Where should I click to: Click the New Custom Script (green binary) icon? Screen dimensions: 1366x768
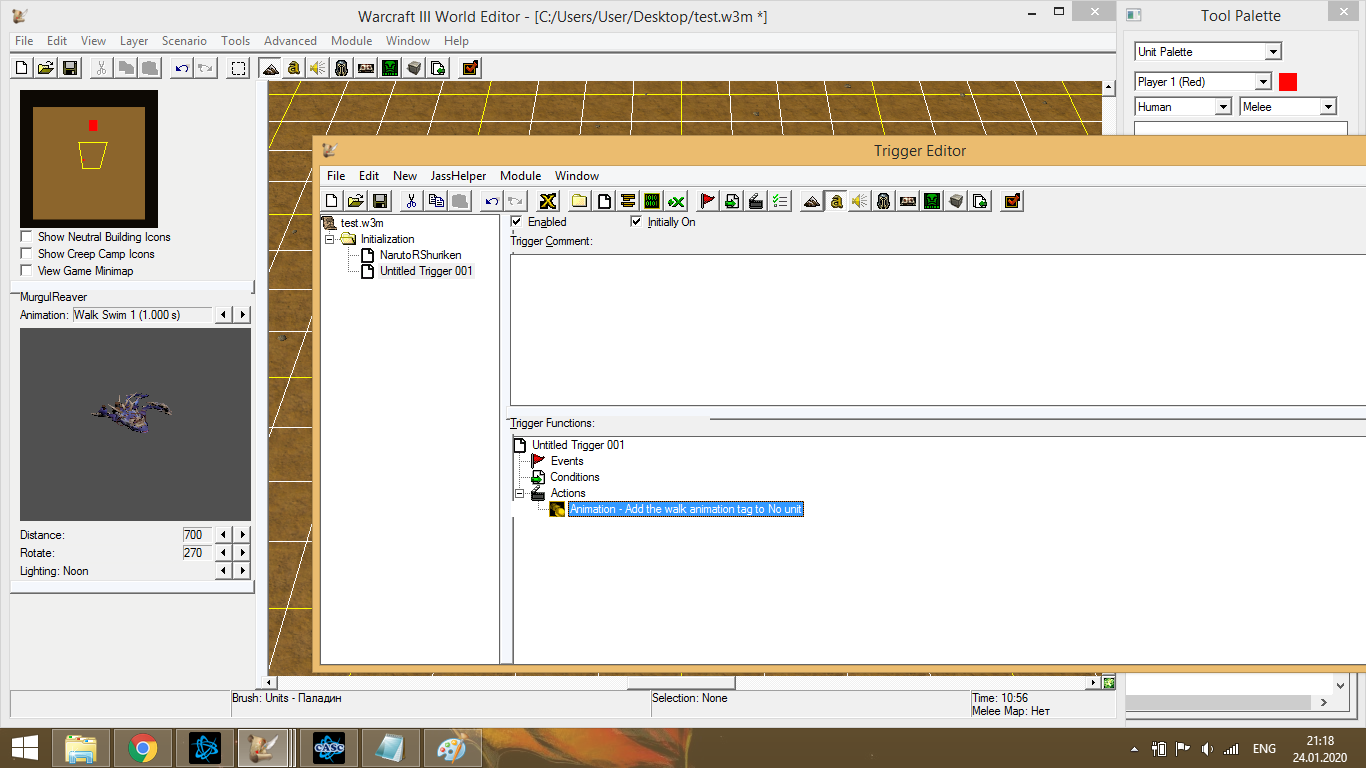[x=652, y=201]
